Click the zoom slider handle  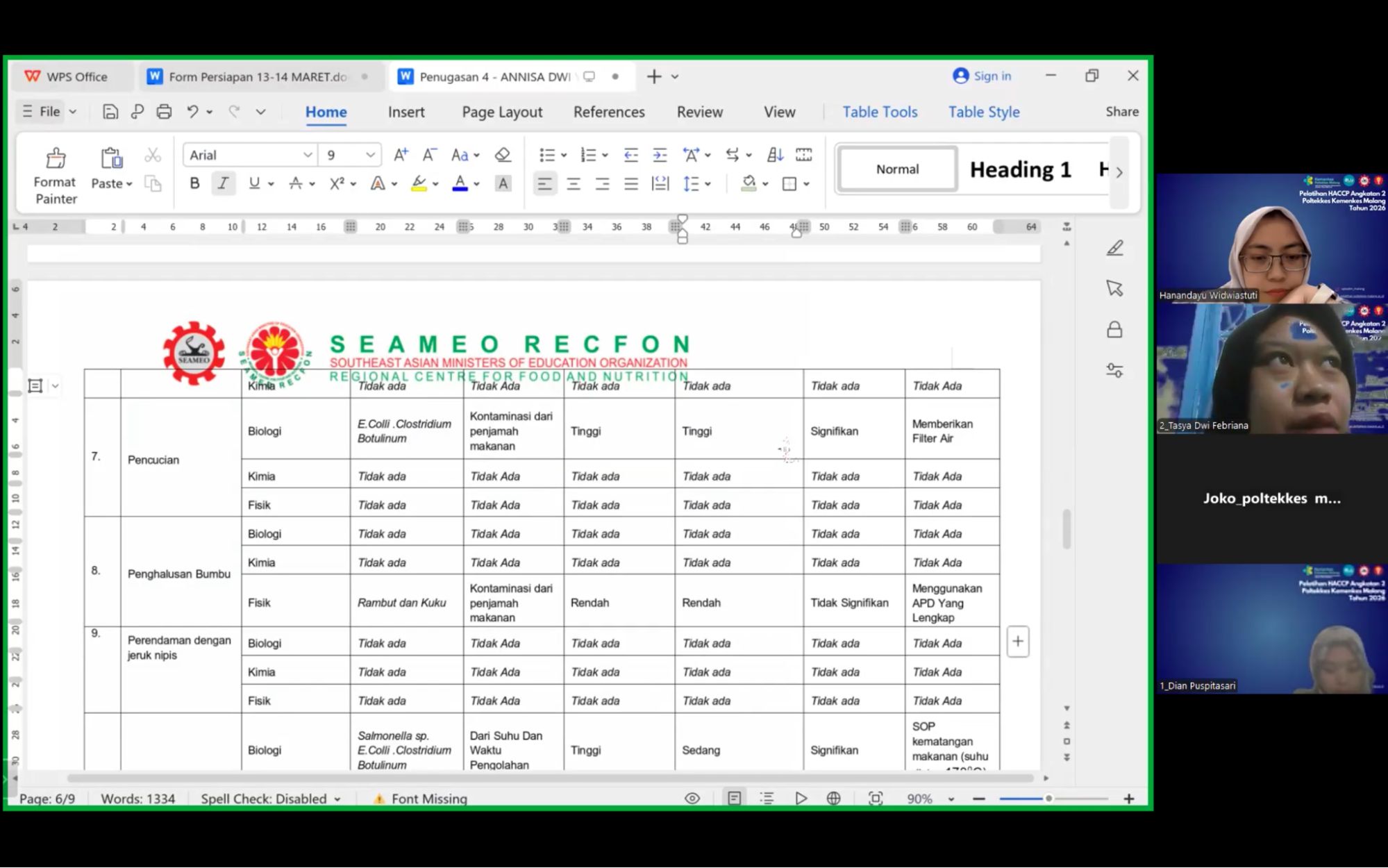[x=1048, y=799]
